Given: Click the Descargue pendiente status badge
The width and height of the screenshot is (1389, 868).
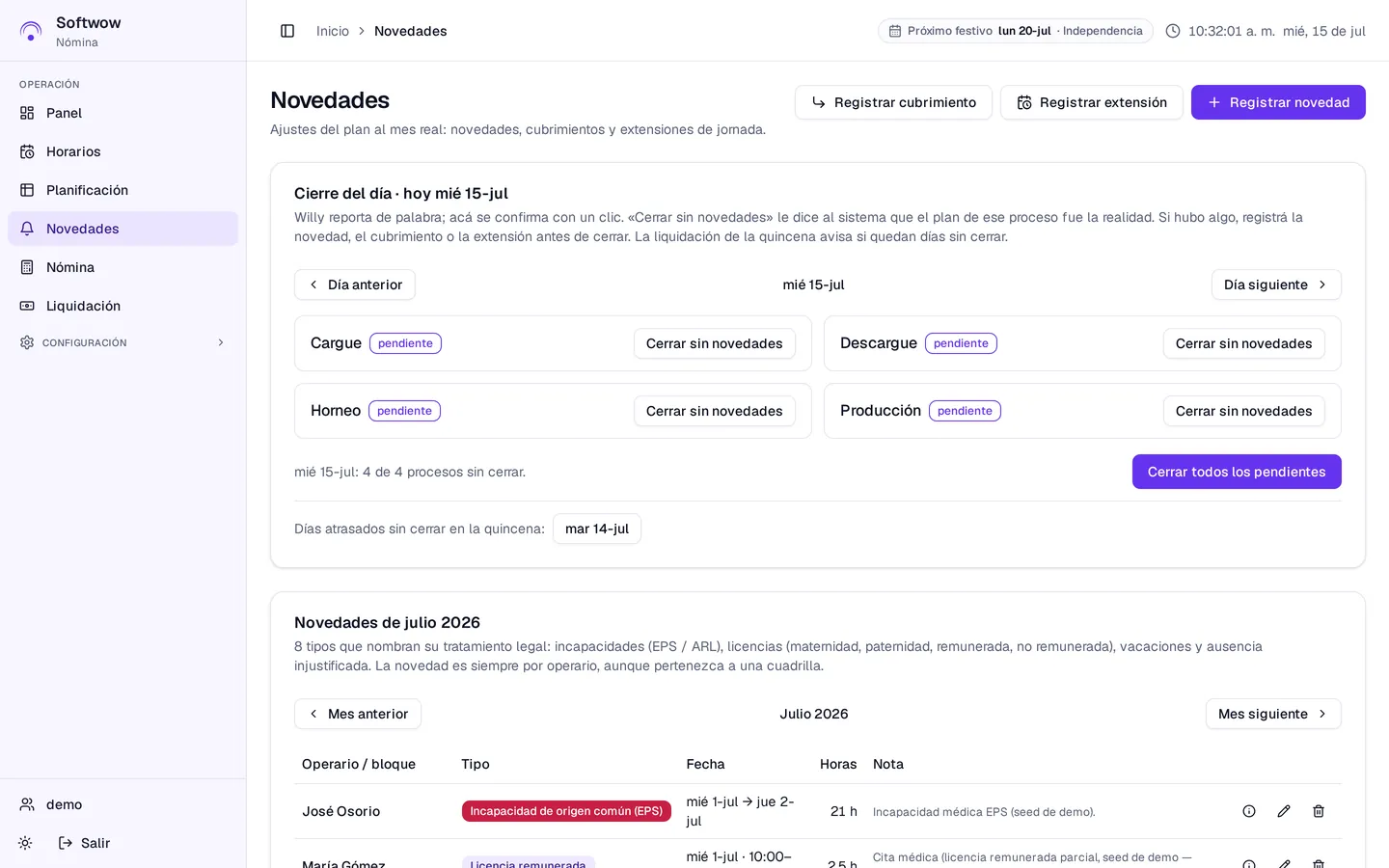Looking at the screenshot, I should (x=961, y=343).
